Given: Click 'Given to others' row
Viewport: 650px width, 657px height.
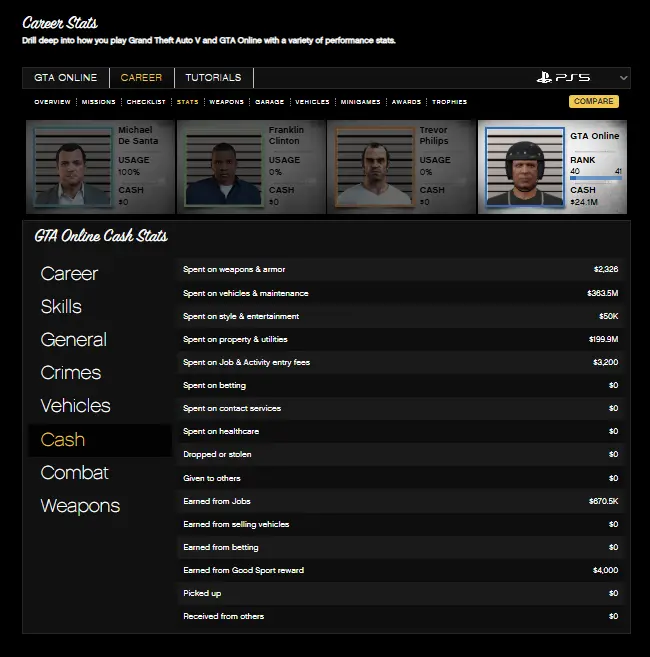Looking at the screenshot, I should pos(401,478).
